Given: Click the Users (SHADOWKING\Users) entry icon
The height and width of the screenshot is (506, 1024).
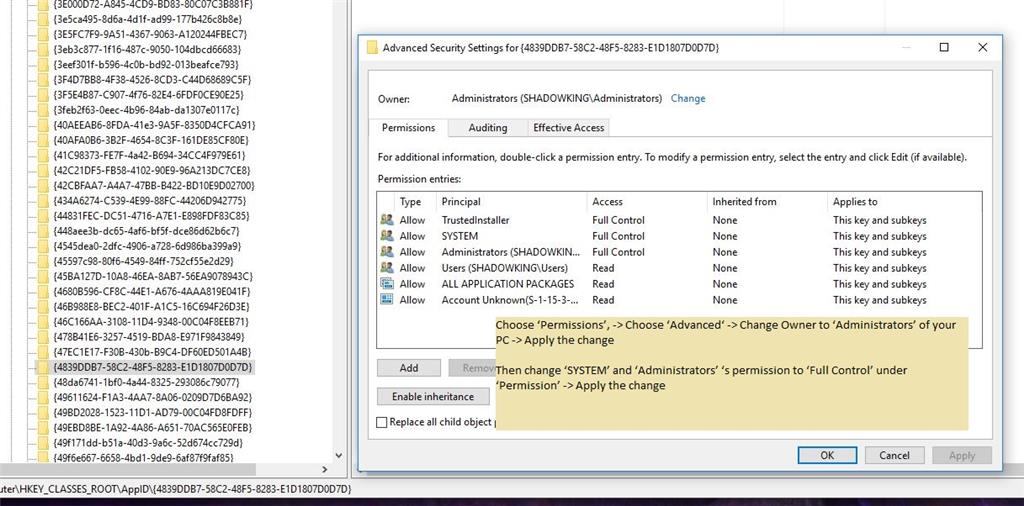Looking at the screenshot, I should pos(387,268).
